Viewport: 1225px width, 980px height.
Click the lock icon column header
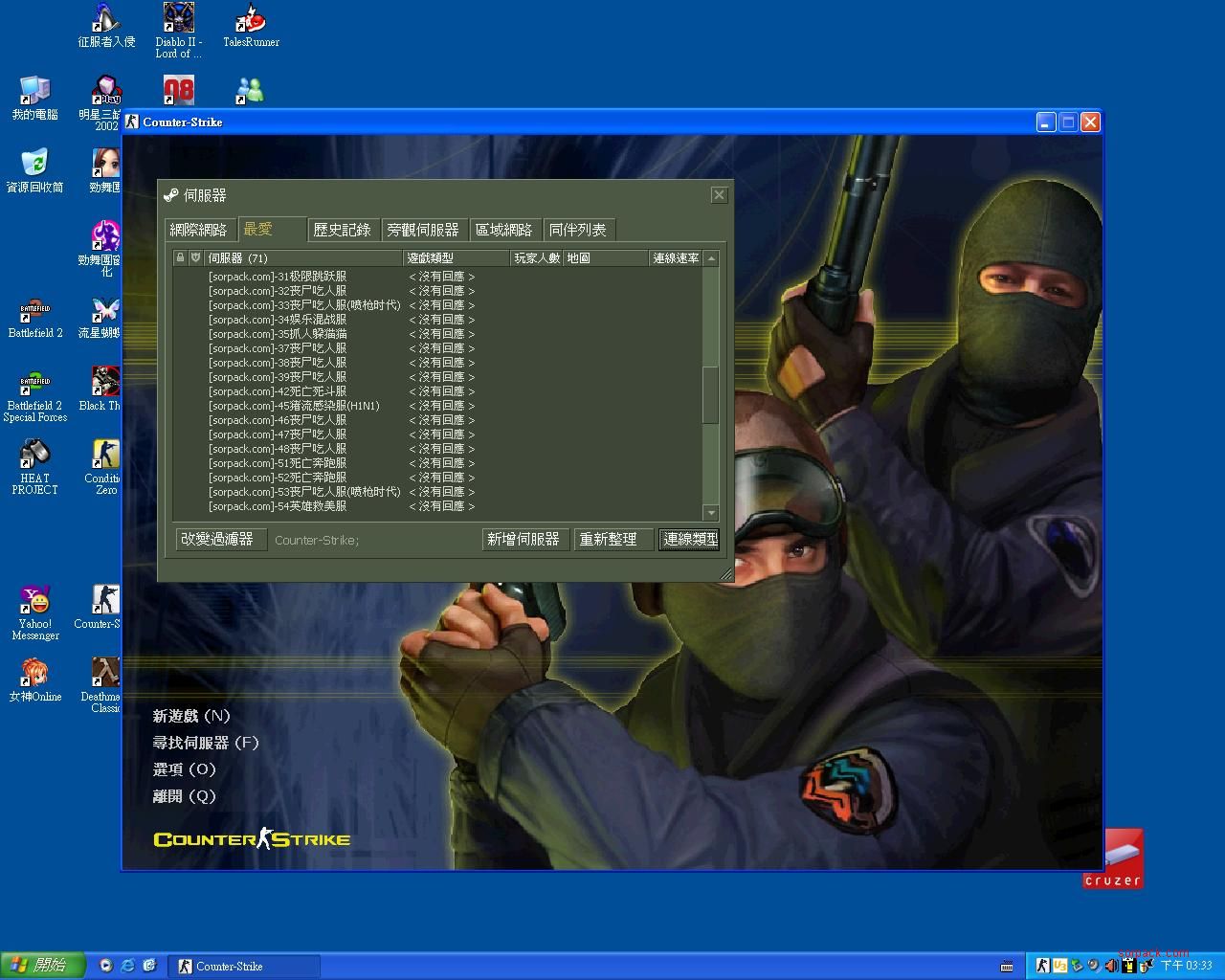pos(180,258)
